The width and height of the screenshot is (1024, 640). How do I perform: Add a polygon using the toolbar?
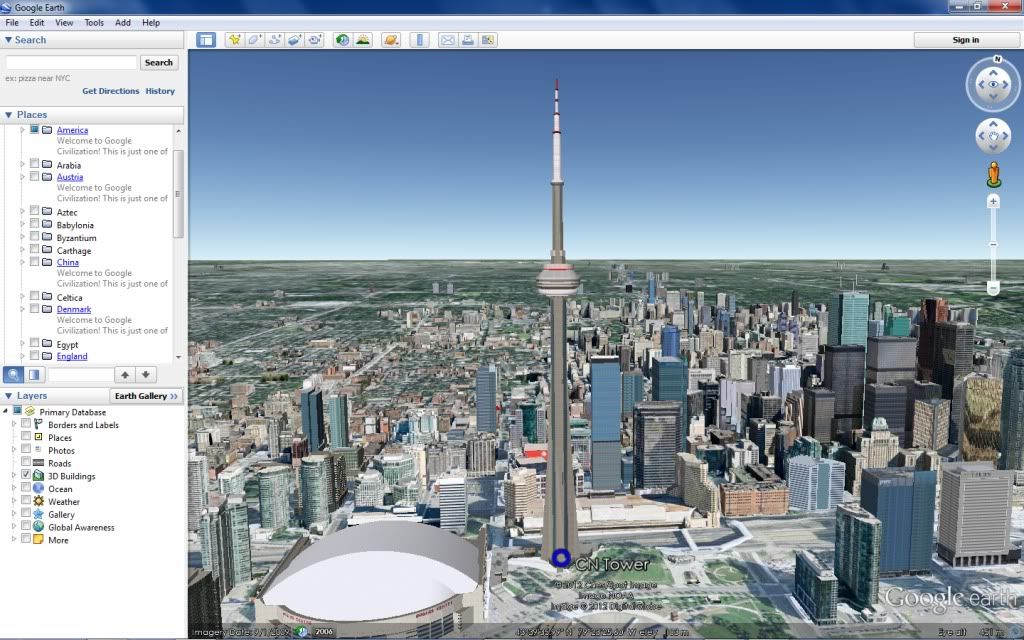click(x=254, y=40)
